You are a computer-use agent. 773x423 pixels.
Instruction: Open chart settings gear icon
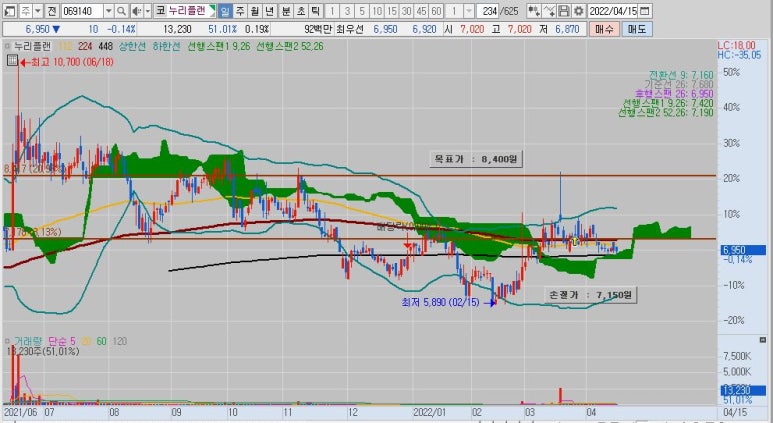click(x=579, y=10)
